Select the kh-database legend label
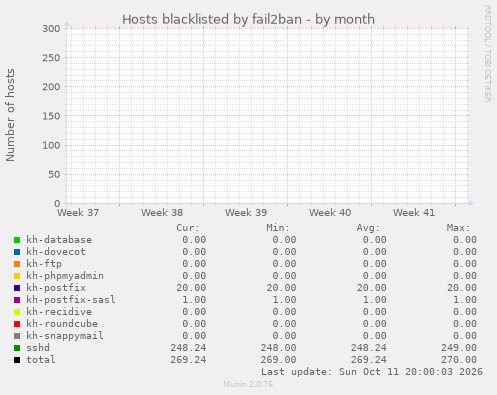Viewport: 497px width, 395px height. click(x=59, y=240)
